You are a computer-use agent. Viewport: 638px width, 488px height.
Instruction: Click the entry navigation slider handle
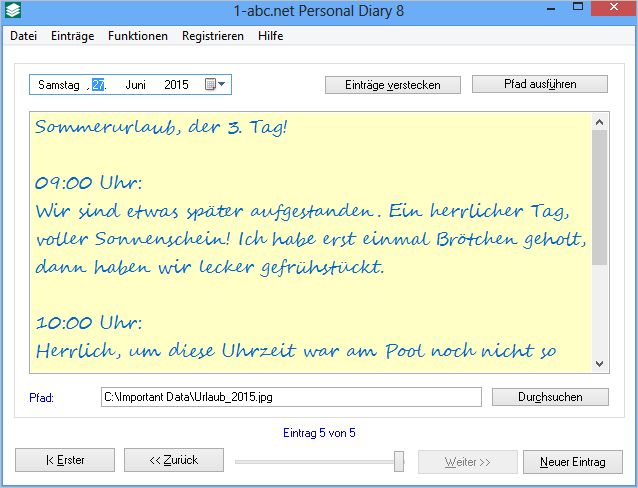tap(399, 461)
